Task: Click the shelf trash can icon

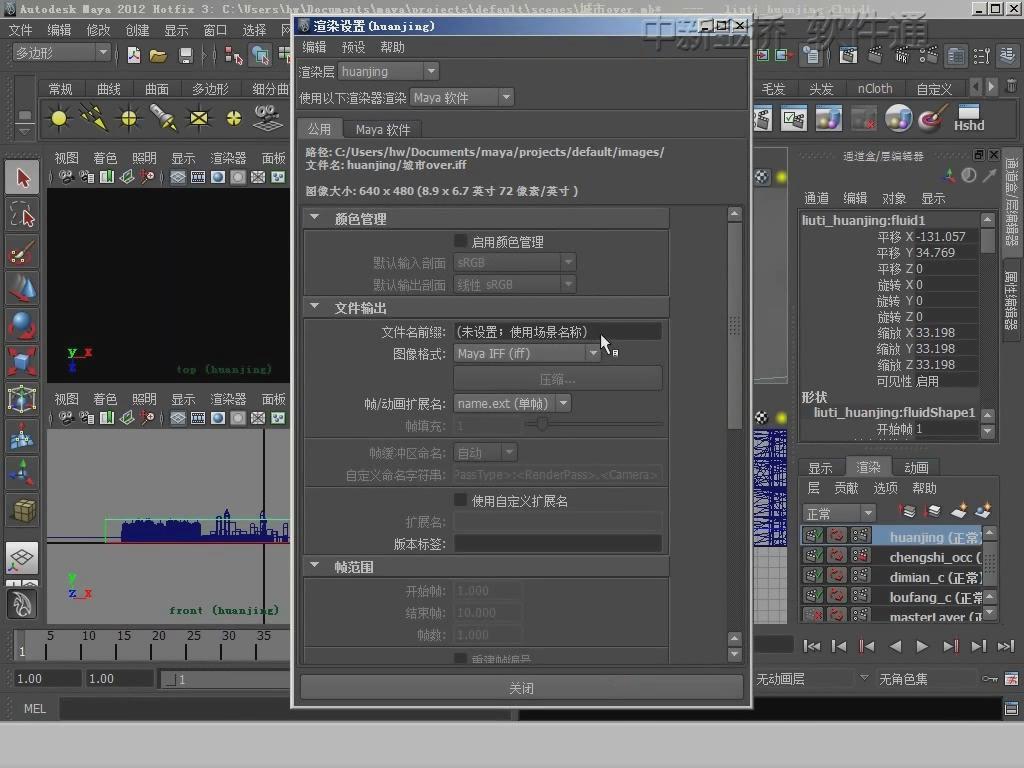Action: point(1011,86)
